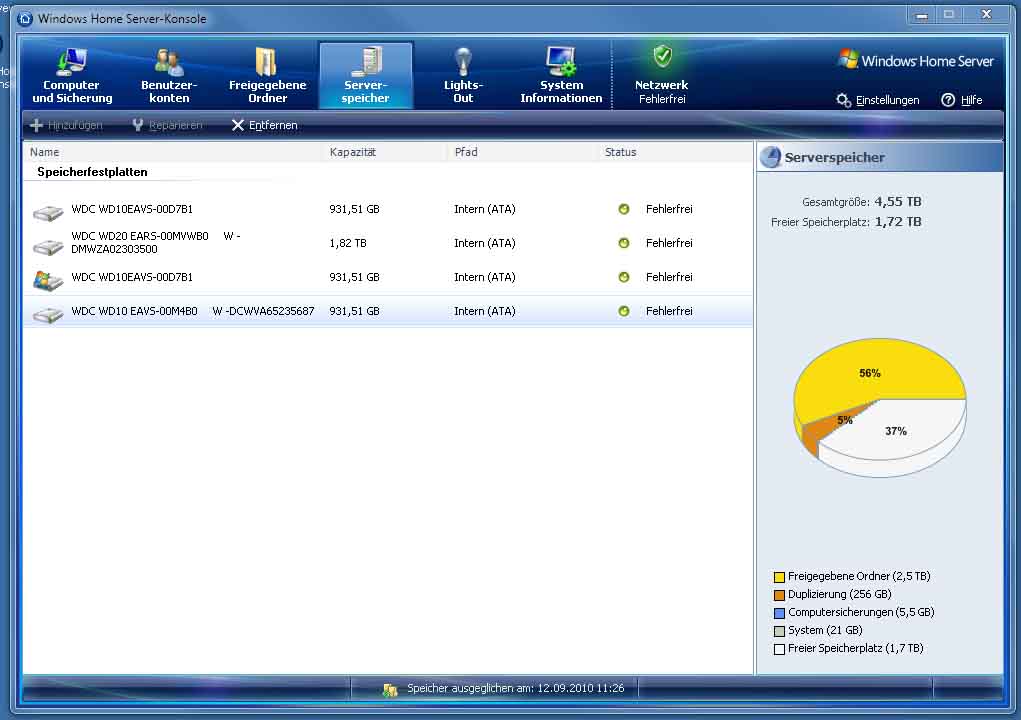This screenshot has width=1021, height=720.
Task: Click the Windows Home Server logo
Action: point(915,61)
